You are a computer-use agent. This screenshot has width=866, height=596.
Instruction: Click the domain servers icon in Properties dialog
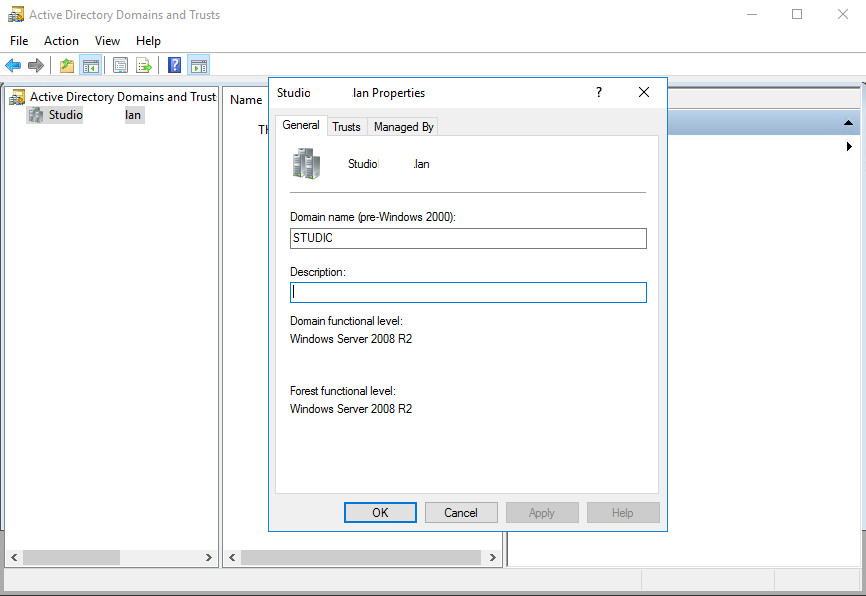coord(306,163)
